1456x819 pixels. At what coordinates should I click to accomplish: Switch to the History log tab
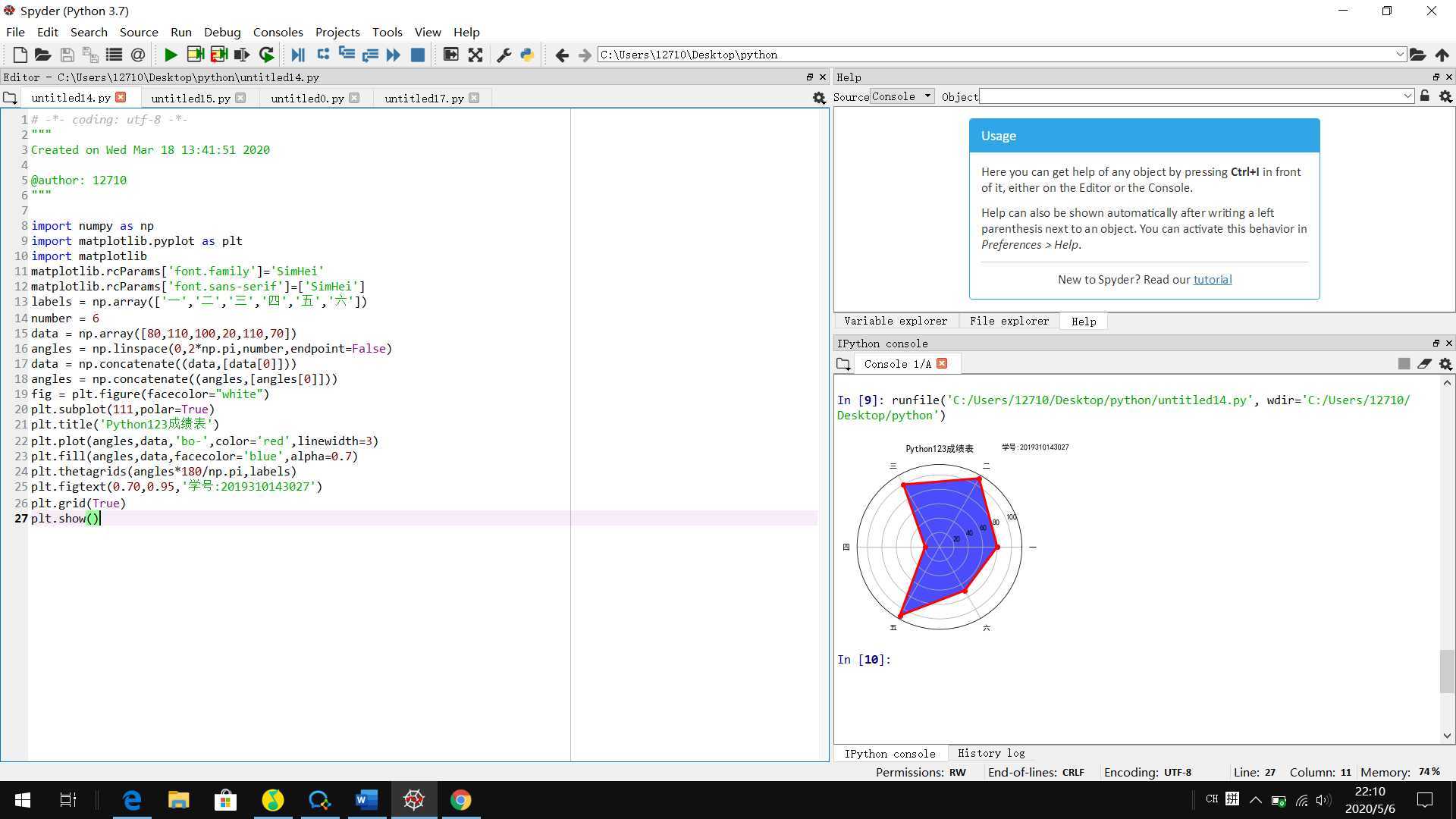point(991,753)
